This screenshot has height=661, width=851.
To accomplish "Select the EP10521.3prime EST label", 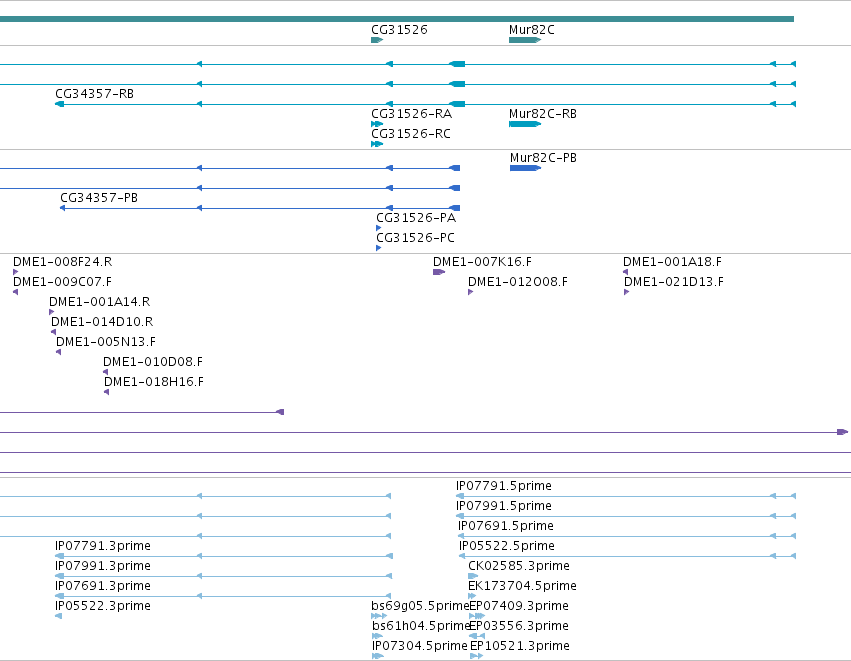I will 520,646.
